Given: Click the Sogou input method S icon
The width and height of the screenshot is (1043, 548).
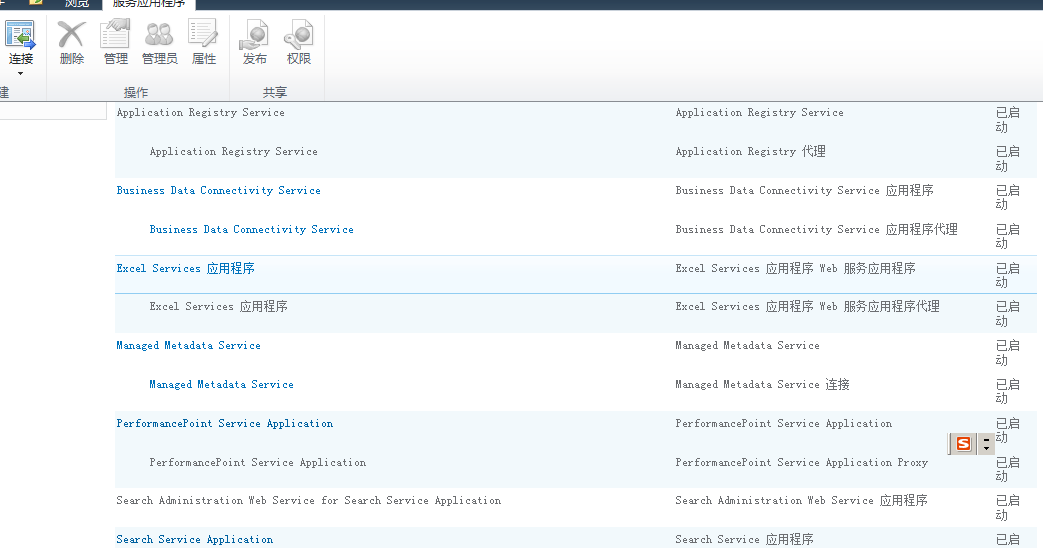Looking at the screenshot, I should click(x=963, y=444).
